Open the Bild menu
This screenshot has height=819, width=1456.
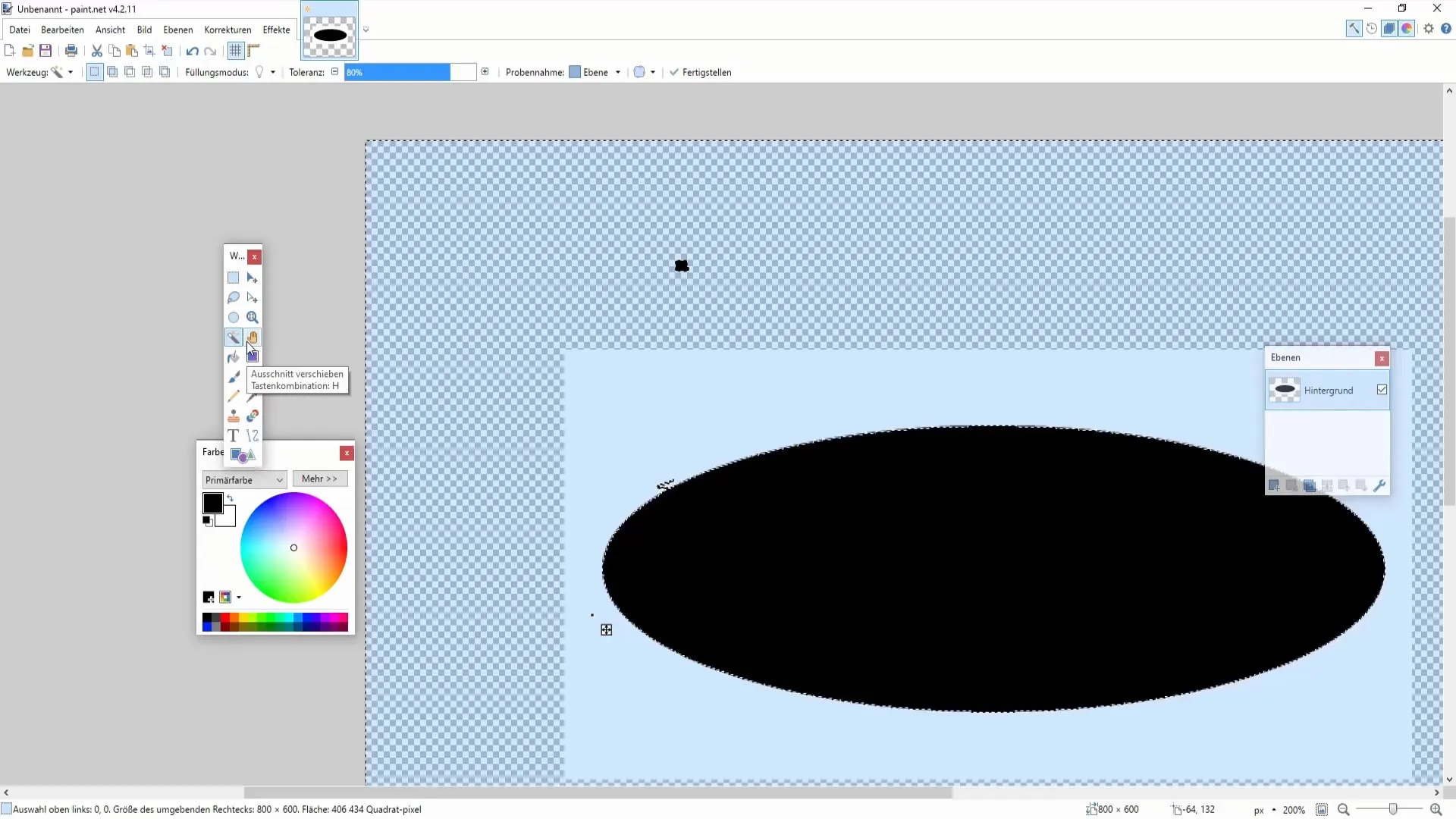point(144,30)
